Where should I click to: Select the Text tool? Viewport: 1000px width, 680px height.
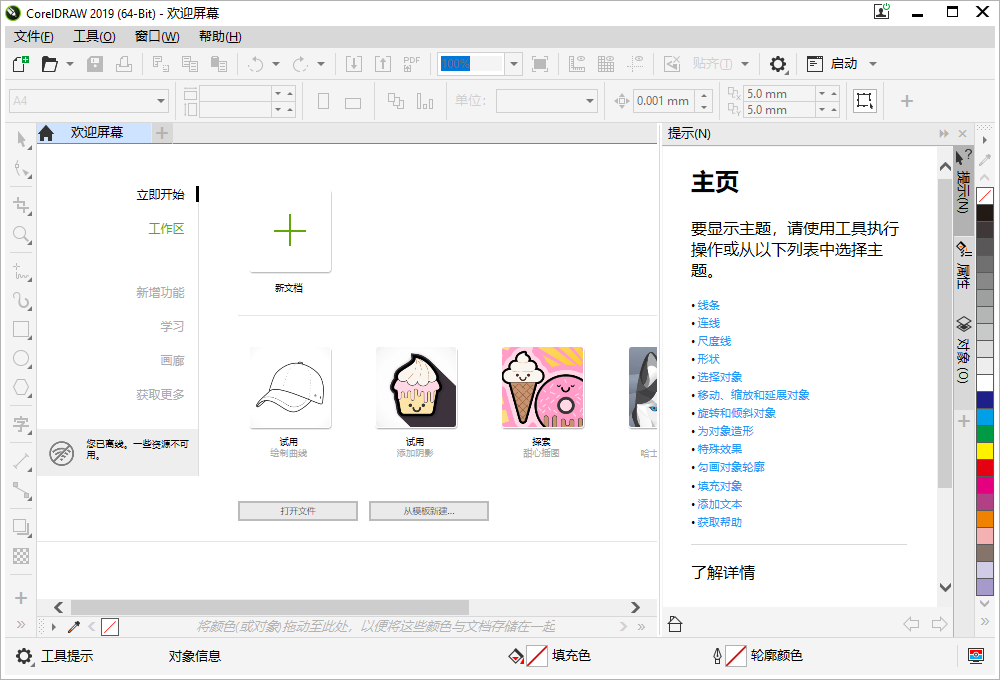click(x=22, y=424)
